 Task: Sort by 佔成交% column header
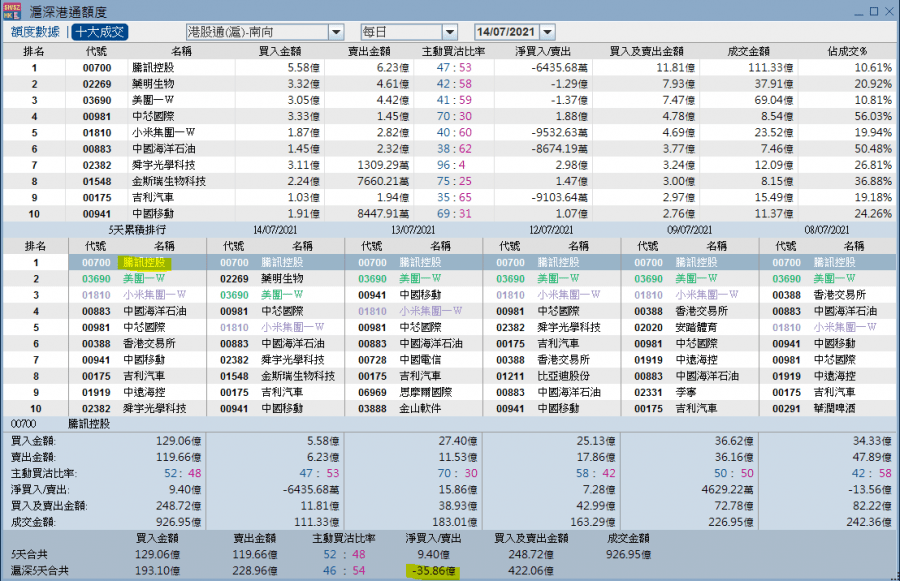pyautogui.click(x=847, y=51)
